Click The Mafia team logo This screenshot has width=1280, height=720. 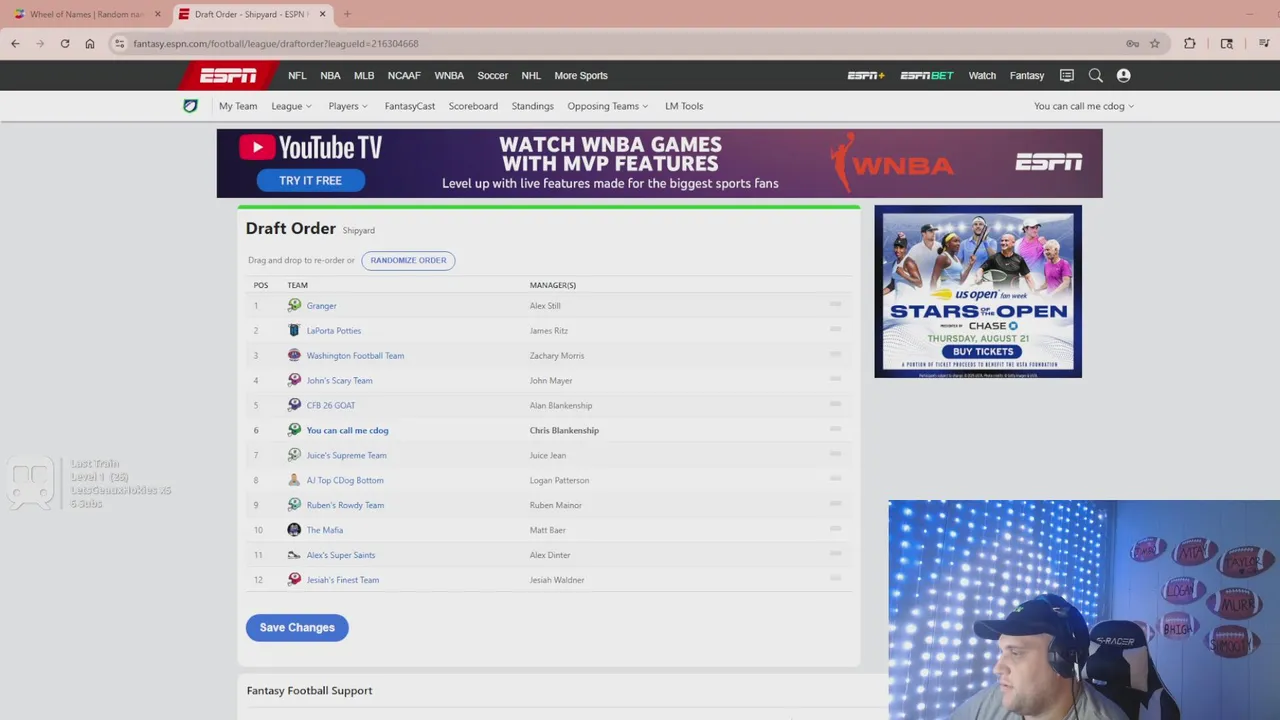(294, 530)
